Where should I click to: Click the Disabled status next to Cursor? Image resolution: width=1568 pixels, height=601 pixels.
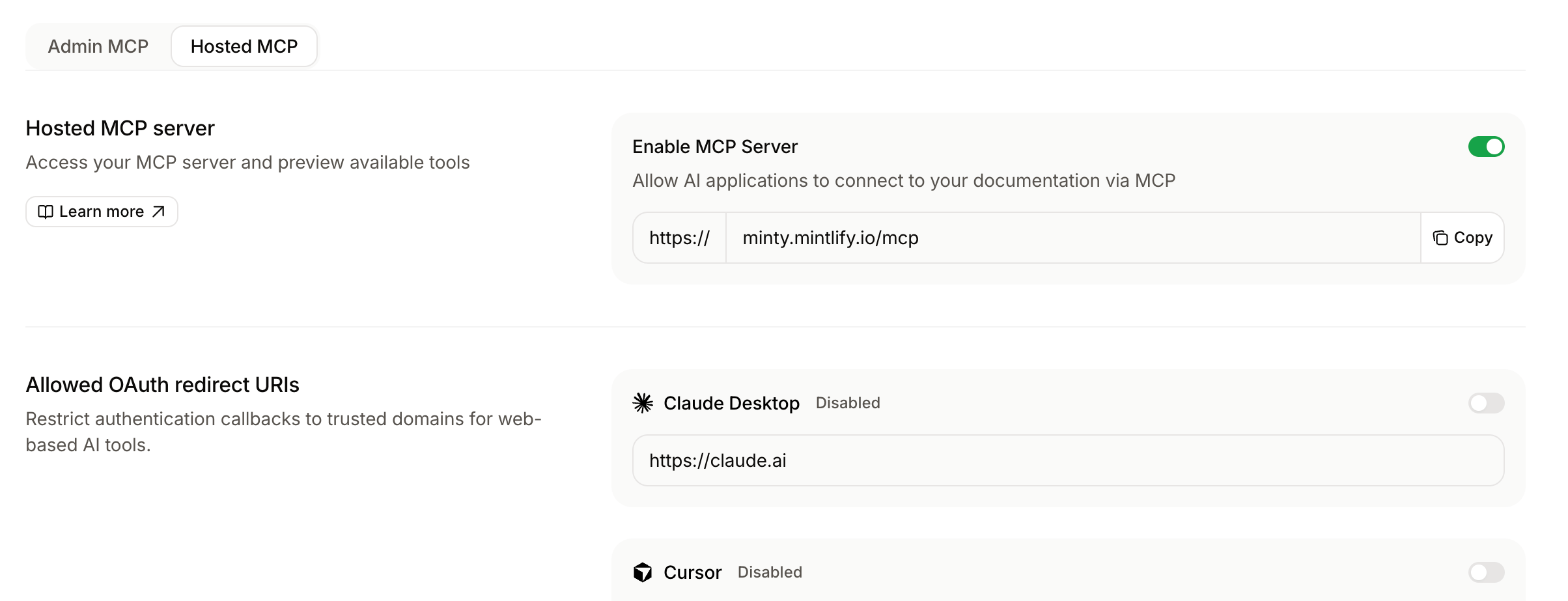(770, 572)
